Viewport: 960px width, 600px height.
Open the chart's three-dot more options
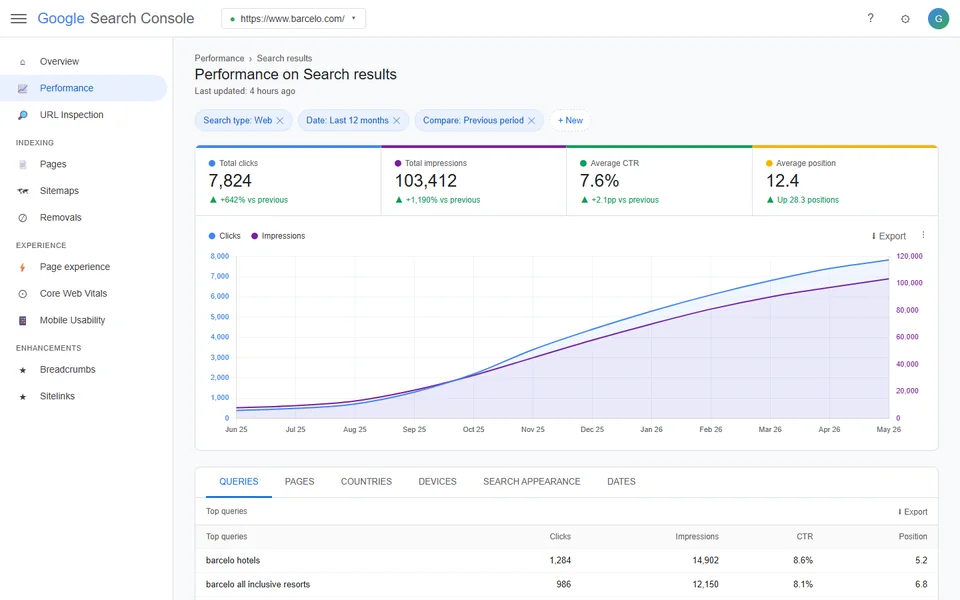(923, 235)
